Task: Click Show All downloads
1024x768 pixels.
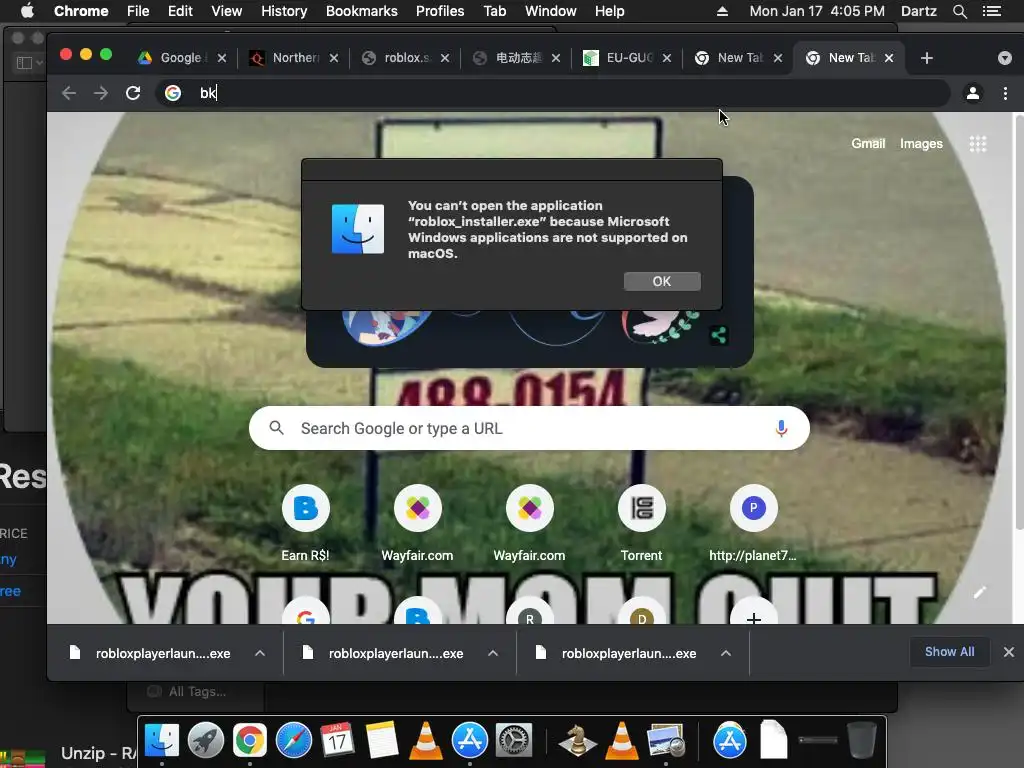Action: pyautogui.click(x=949, y=652)
